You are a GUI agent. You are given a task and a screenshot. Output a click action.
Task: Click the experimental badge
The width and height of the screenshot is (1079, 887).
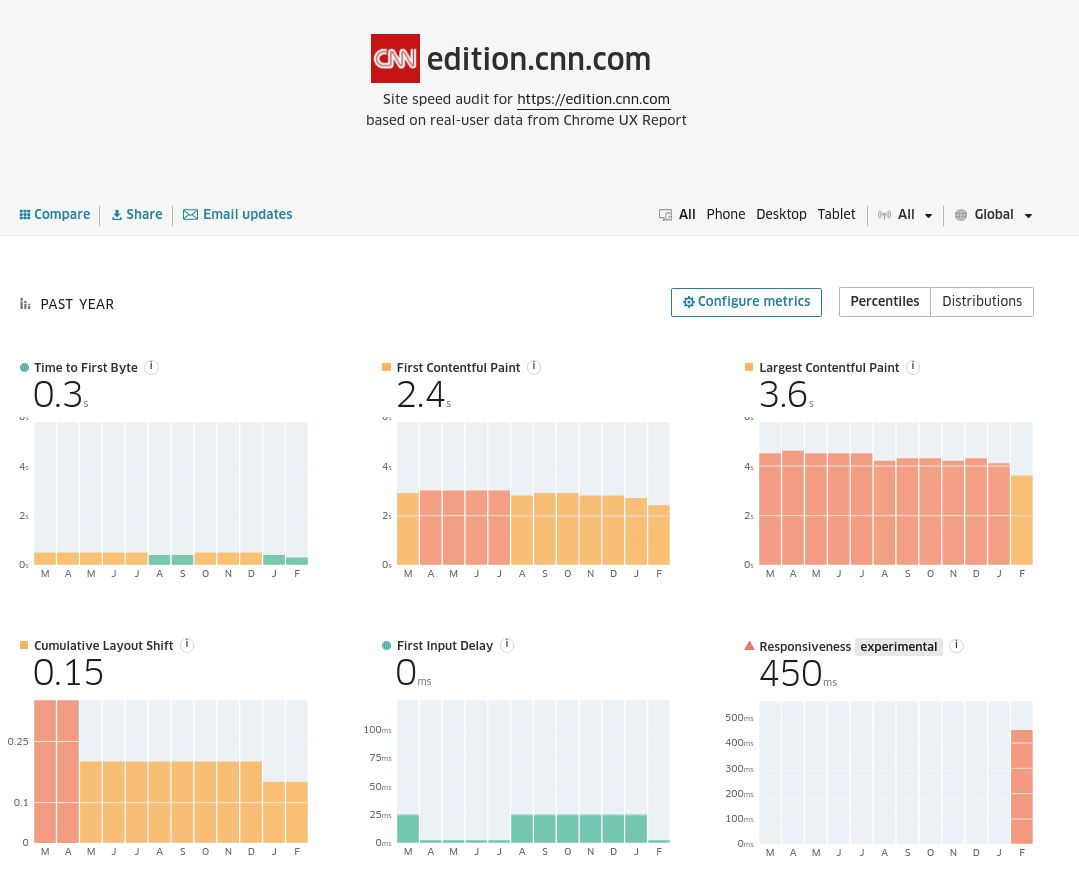click(899, 647)
